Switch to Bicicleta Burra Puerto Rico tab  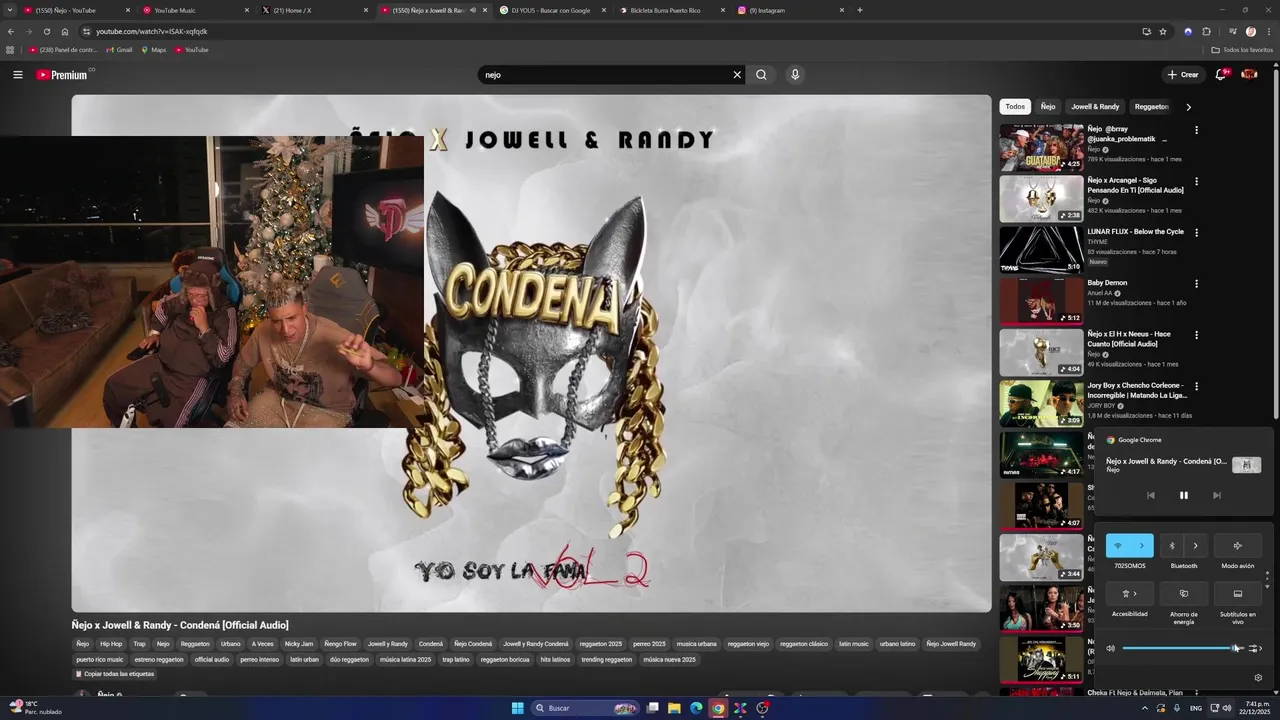pos(672,10)
